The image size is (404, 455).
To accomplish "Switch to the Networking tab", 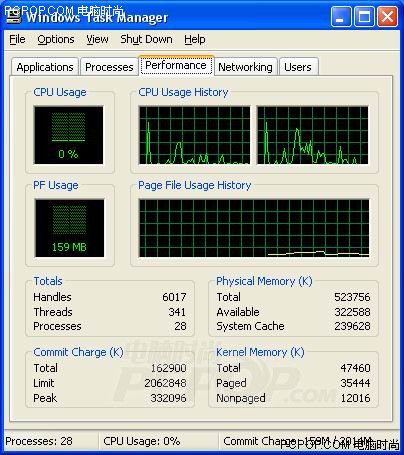I will pos(245,67).
